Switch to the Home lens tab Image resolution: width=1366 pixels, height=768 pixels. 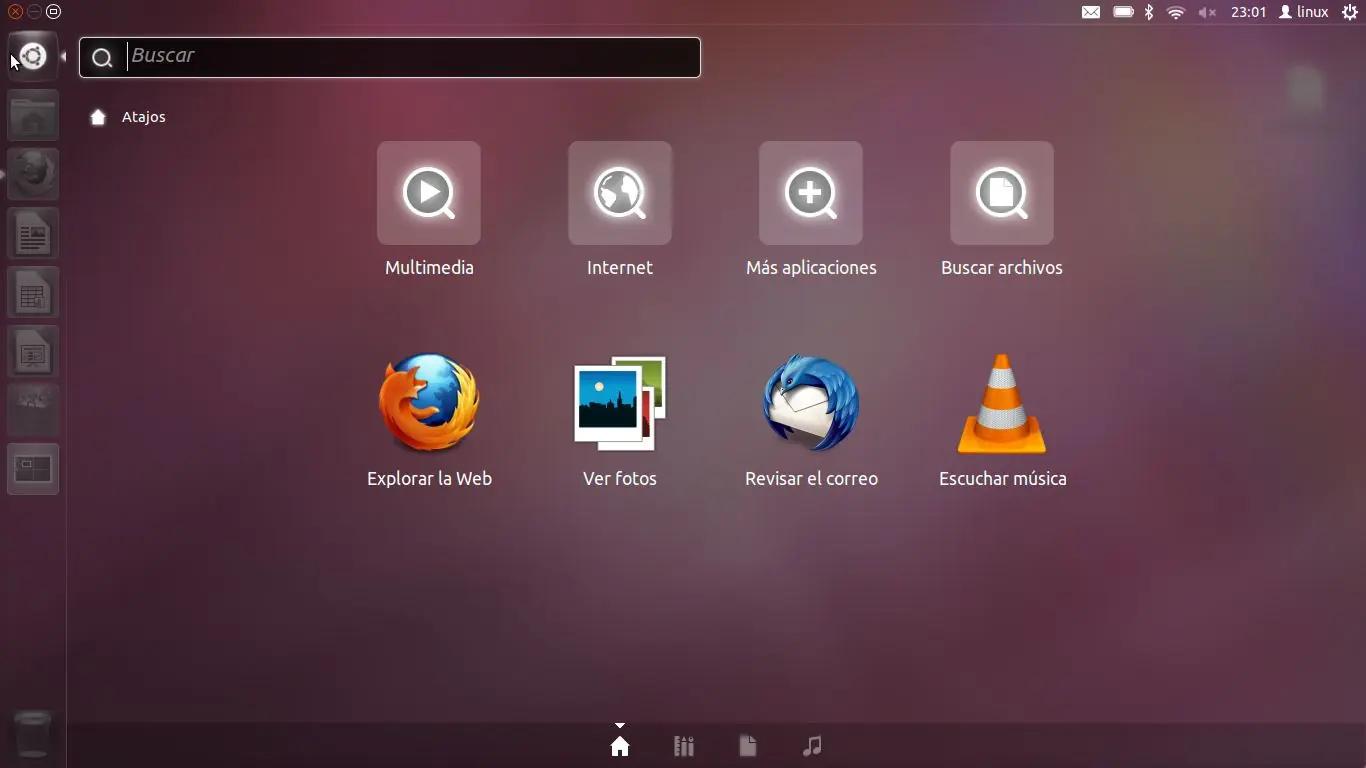pos(620,746)
